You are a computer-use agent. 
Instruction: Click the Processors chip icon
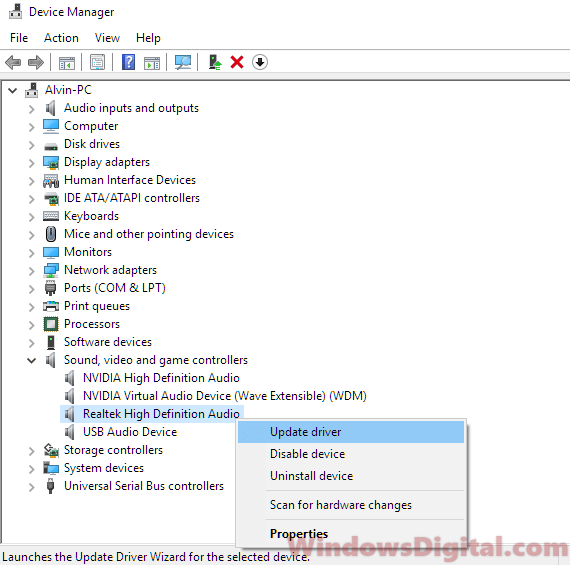pos(51,324)
